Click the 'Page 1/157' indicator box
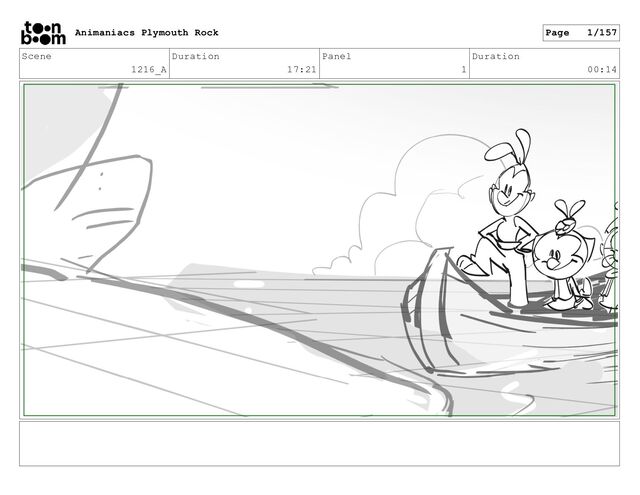Viewport: 640px width, 495px height. coord(581,33)
